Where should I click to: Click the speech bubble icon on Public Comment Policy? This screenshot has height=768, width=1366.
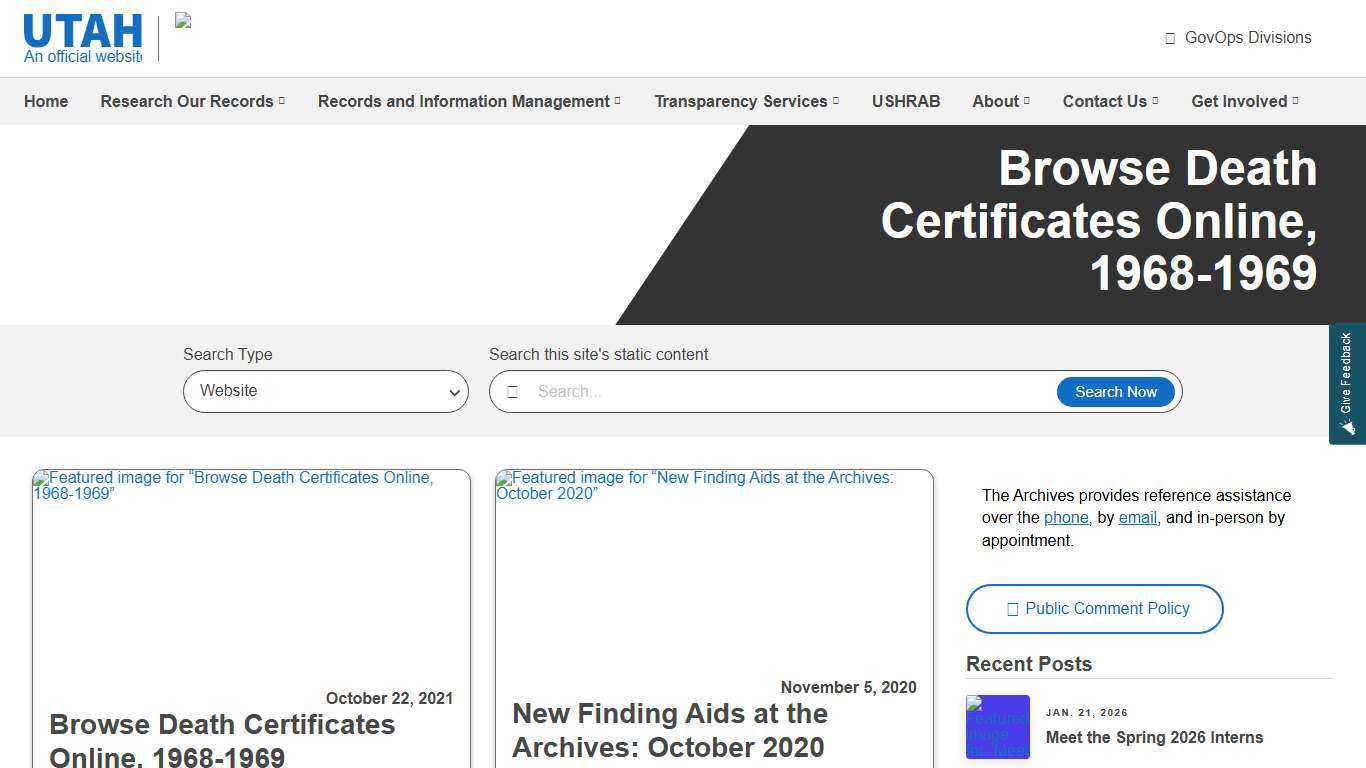[1012, 608]
